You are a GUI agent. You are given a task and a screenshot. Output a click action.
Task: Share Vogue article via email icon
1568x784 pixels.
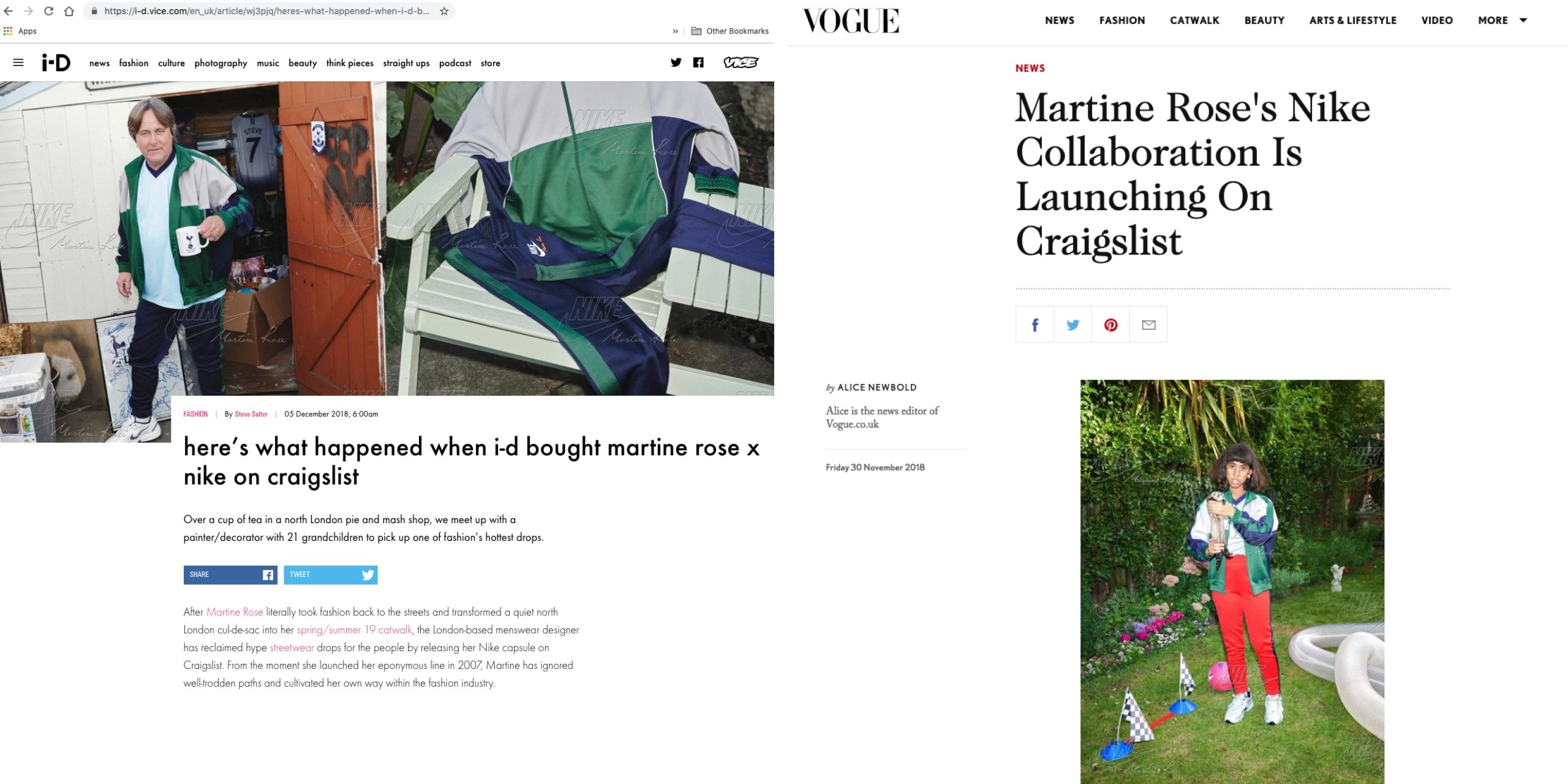(x=1148, y=325)
